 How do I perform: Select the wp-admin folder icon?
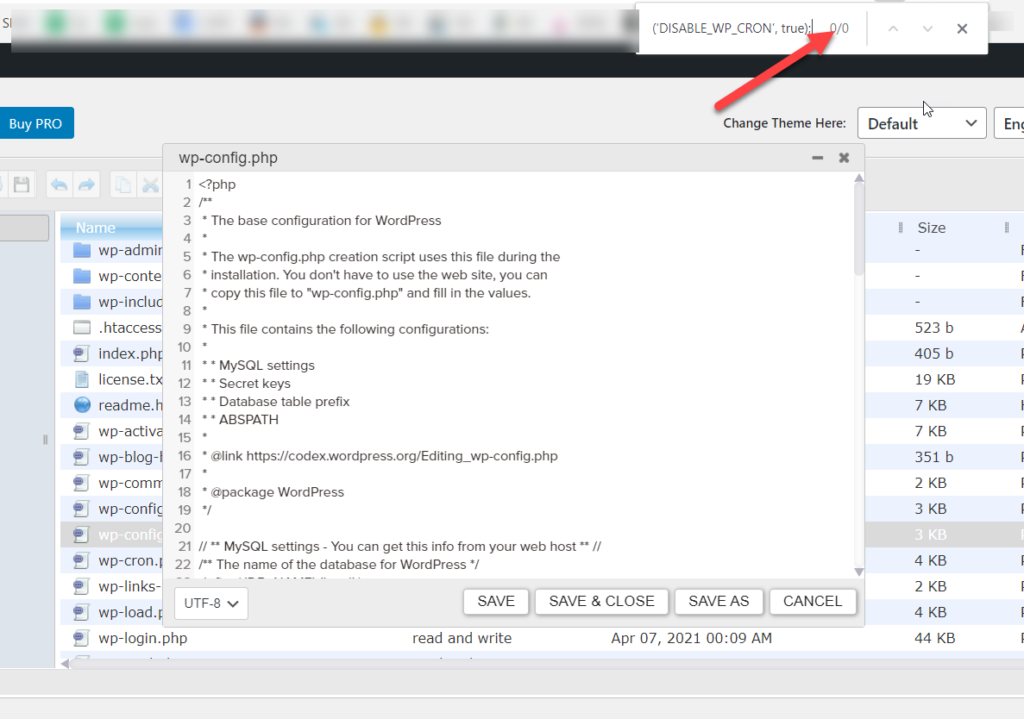pos(82,250)
